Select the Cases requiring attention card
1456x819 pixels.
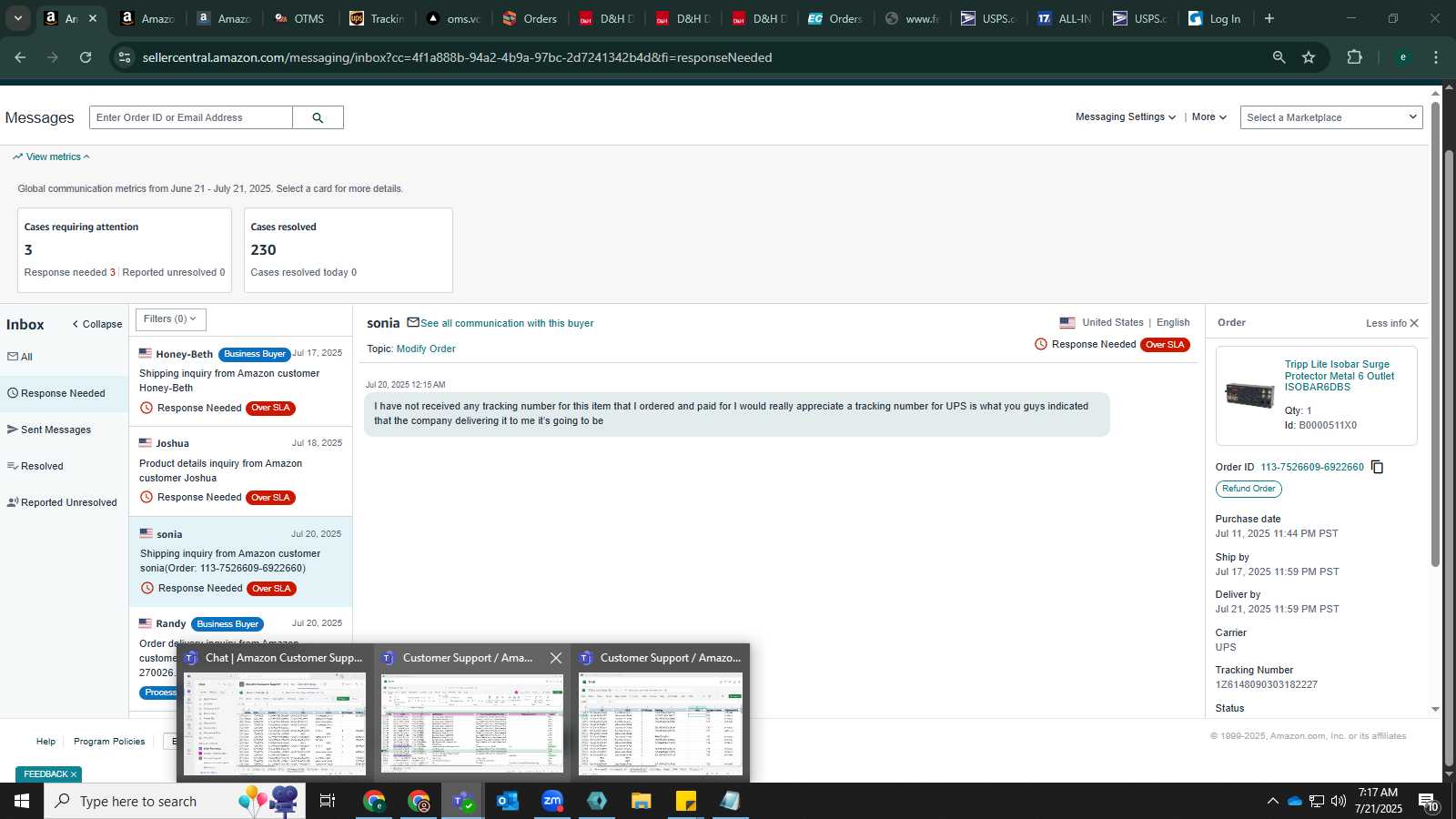125,250
